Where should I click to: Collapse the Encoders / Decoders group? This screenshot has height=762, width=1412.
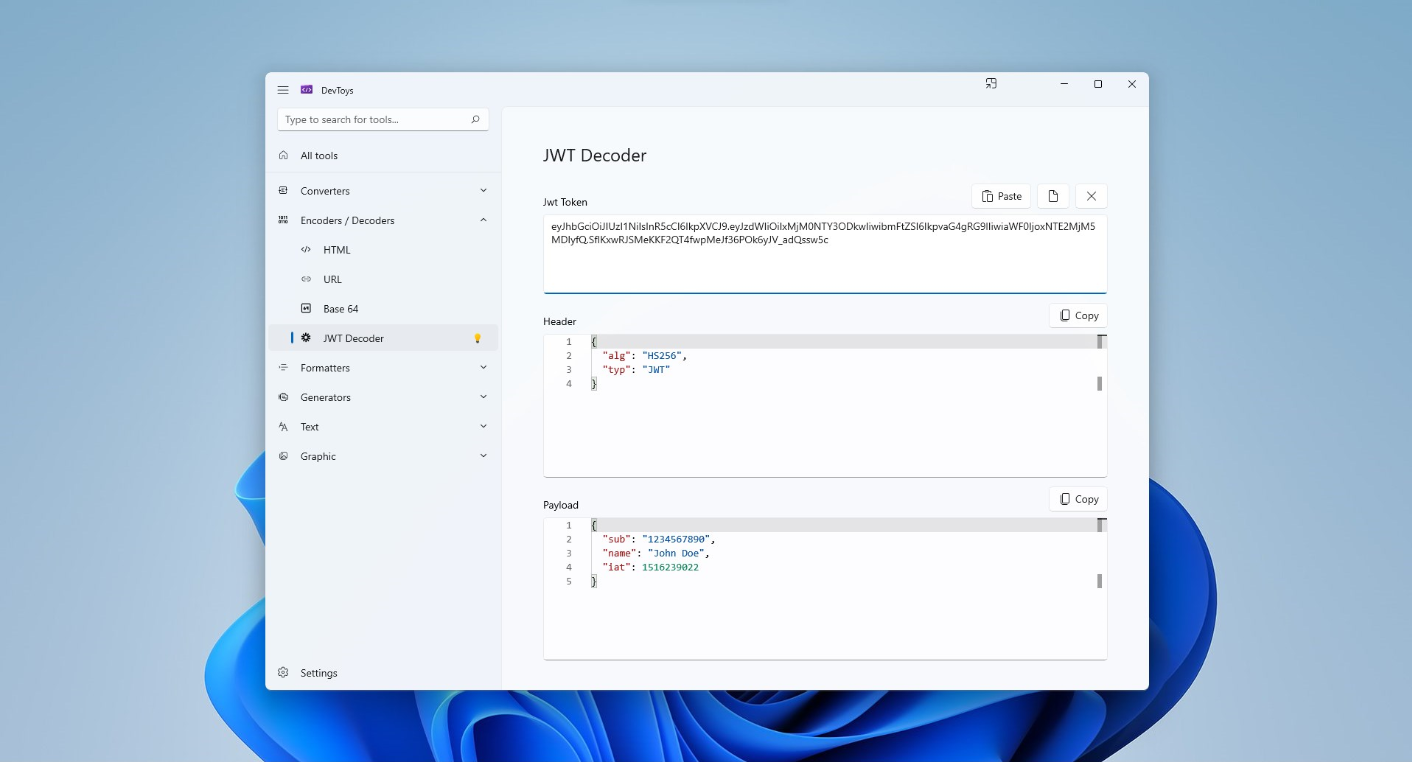(x=484, y=220)
